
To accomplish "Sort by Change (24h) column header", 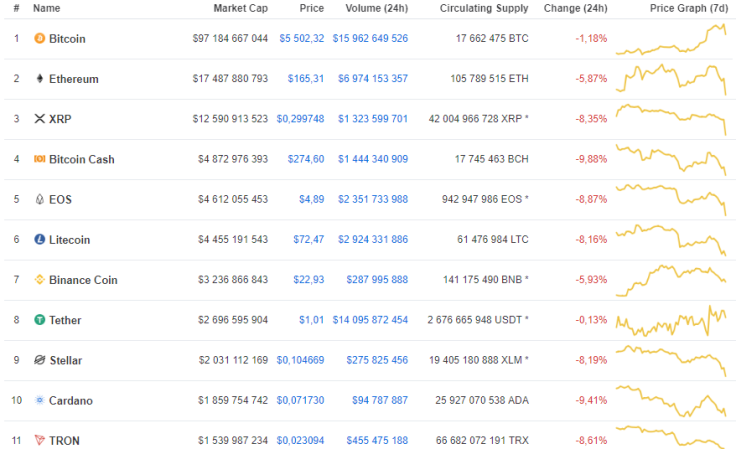I will click(x=575, y=8).
